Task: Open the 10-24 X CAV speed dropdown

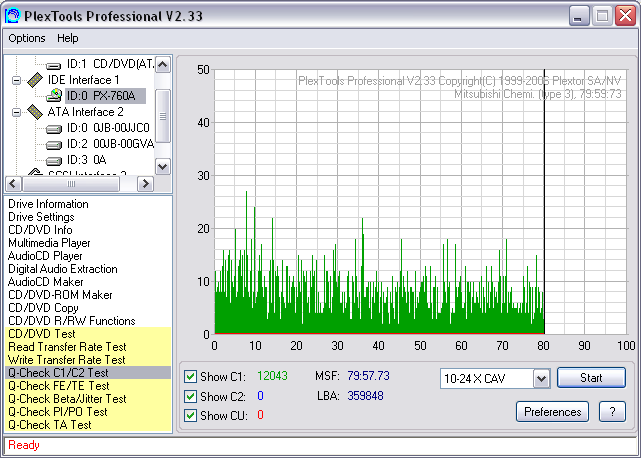Action: tap(541, 379)
